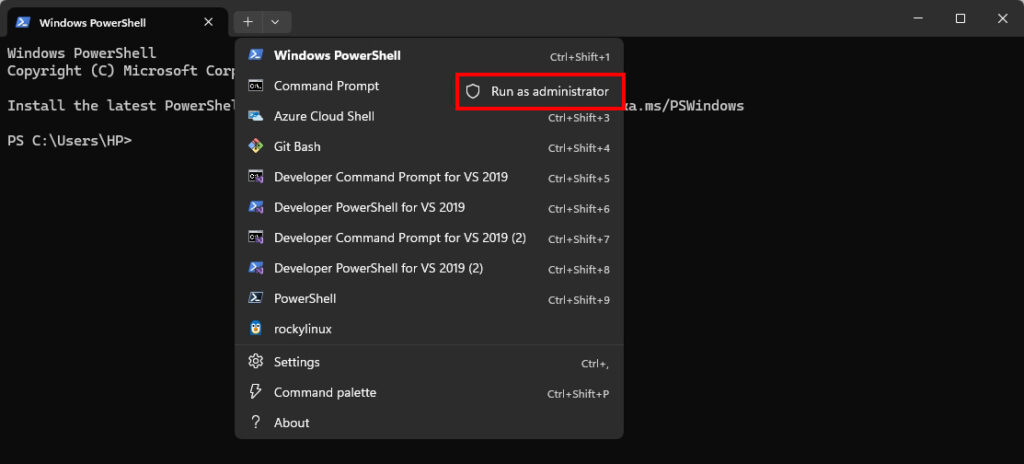Screen dimensions: 1024x464
Task: Click the Ctrl+Shift+9 shortcut label
Action: 579,300
